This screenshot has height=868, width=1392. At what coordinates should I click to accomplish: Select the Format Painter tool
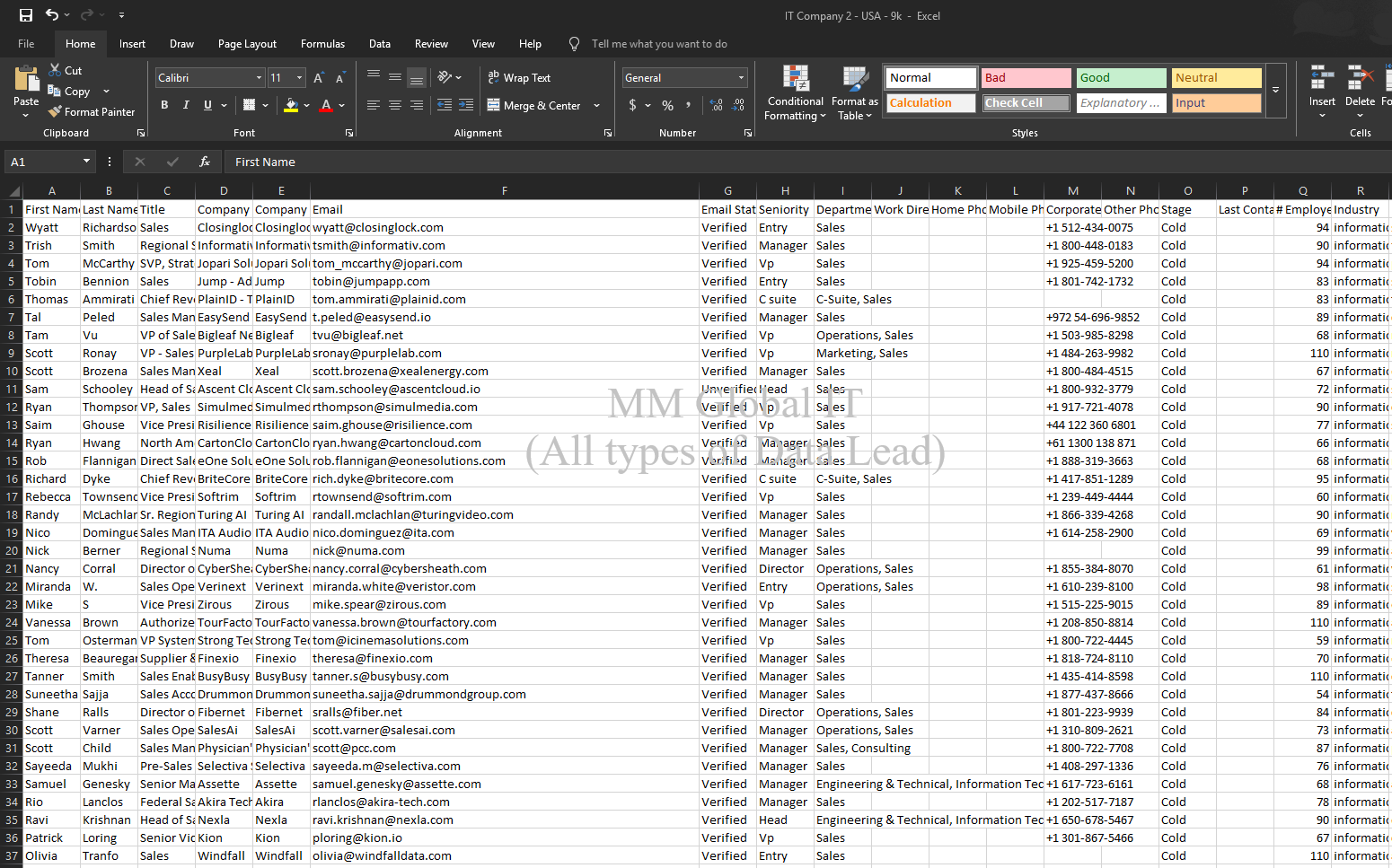click(x=92, y=112)
